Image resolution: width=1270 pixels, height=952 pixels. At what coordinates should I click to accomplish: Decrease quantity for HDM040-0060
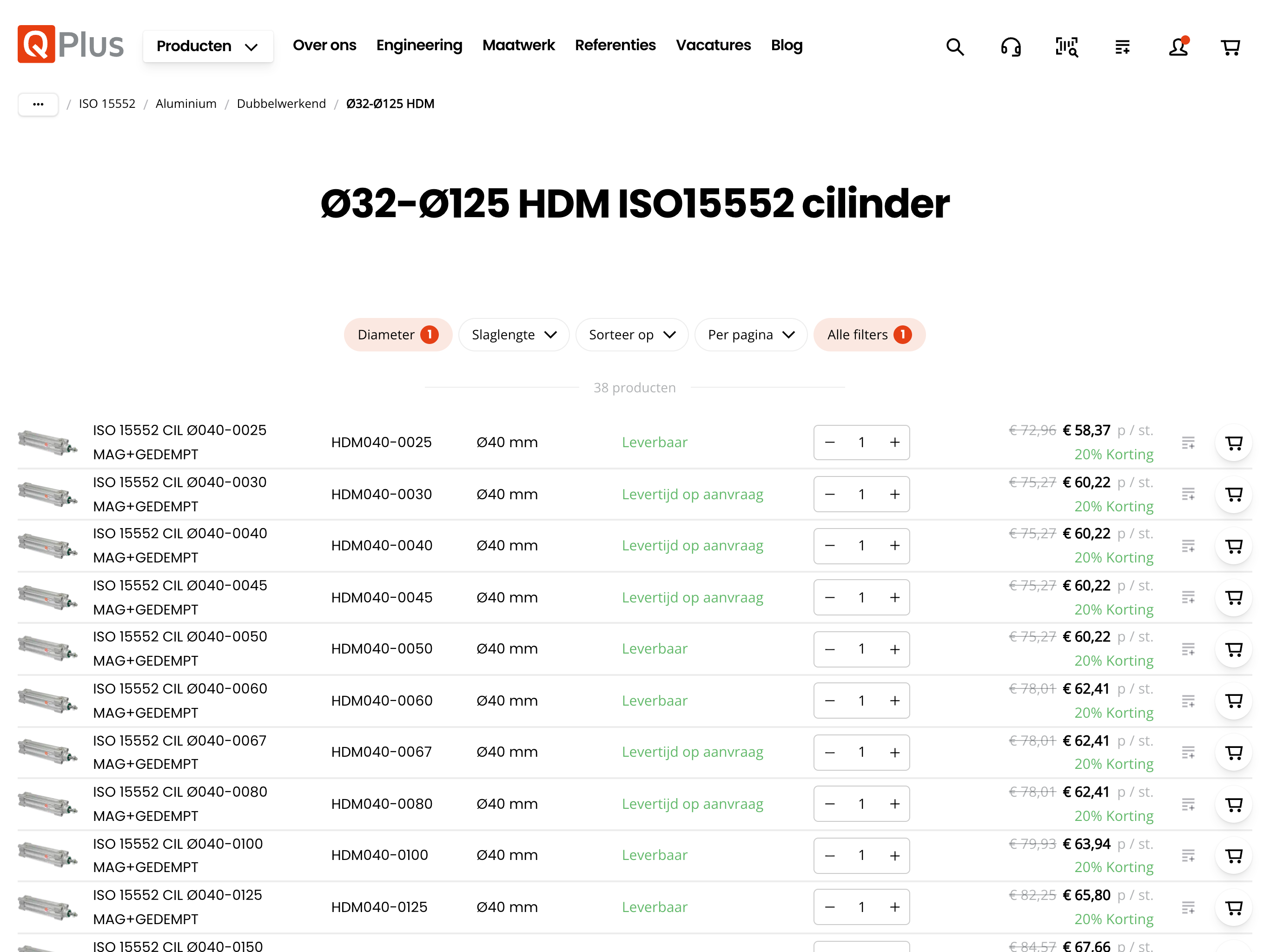[x=830, y=701]
